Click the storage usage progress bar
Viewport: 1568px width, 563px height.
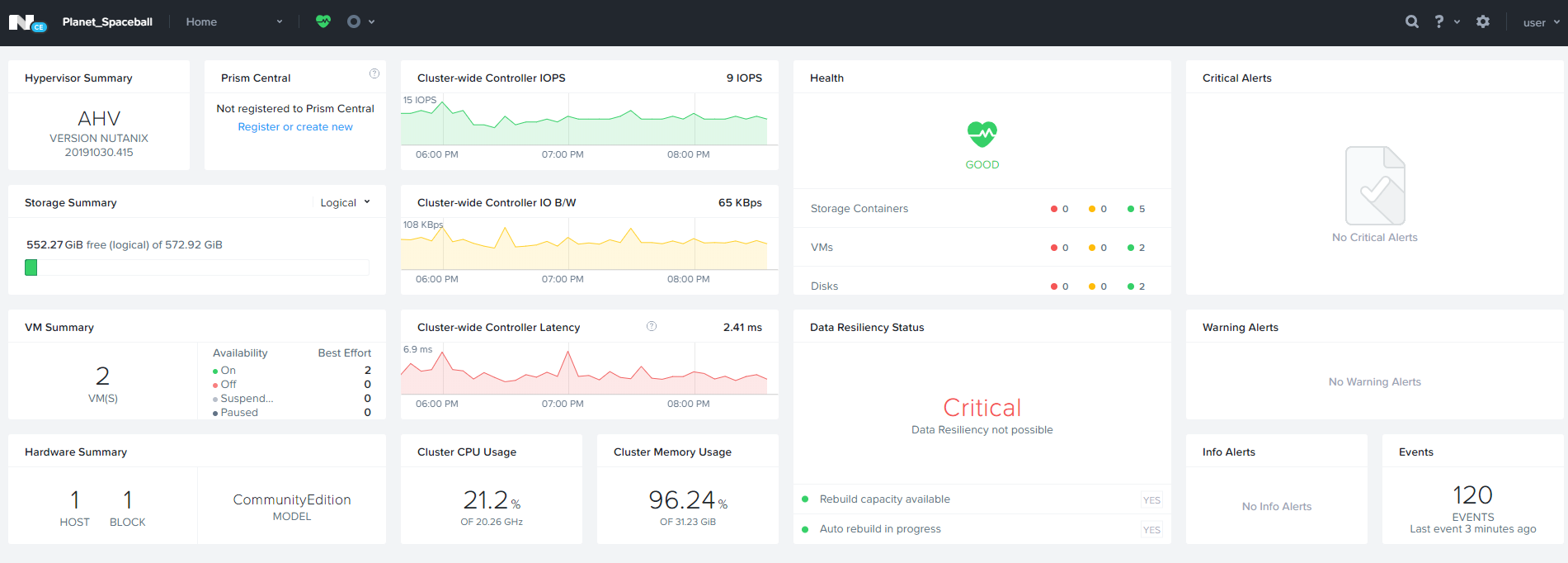point(197,267)
